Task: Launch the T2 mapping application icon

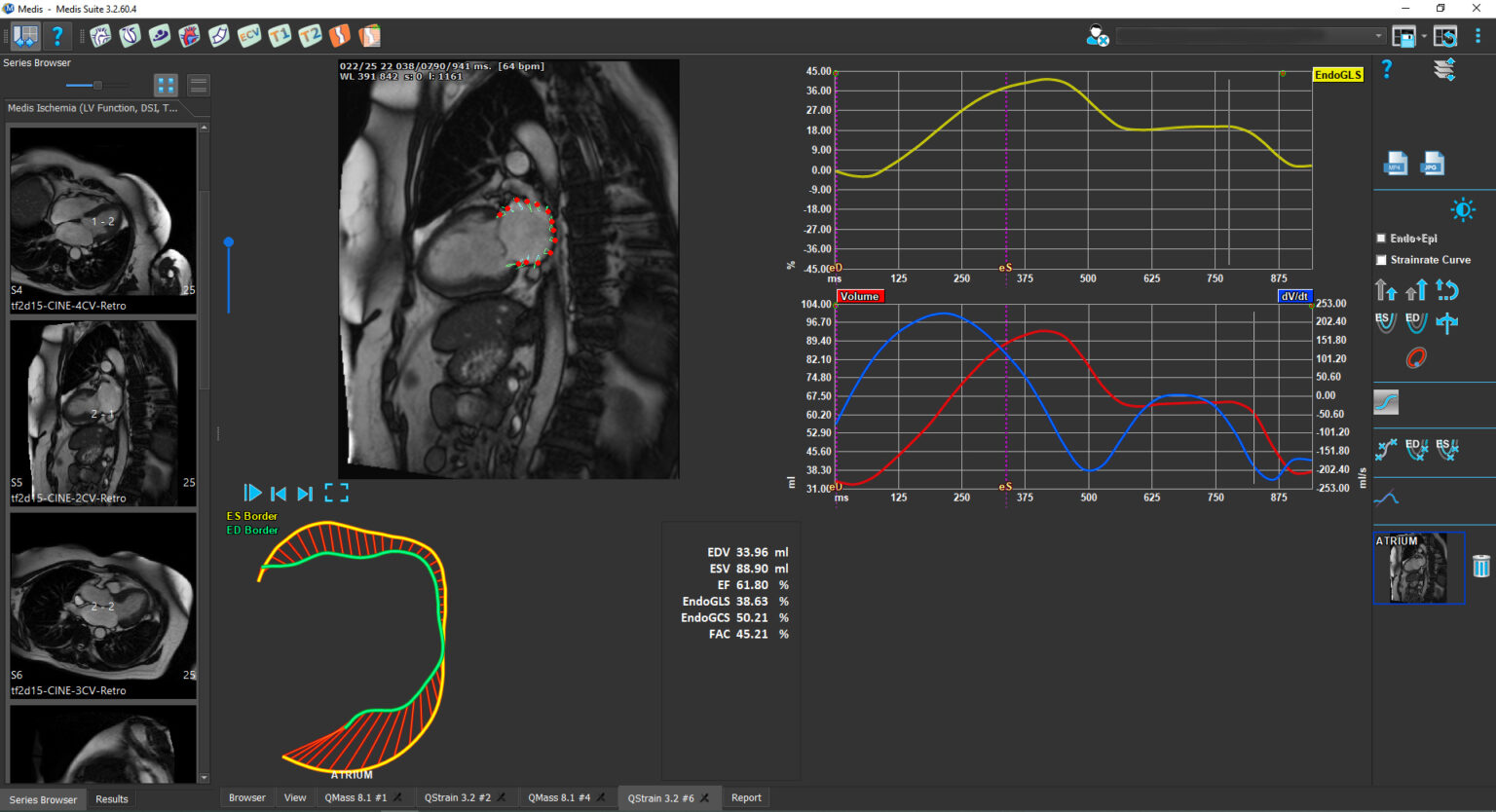Action: point(310,36)
